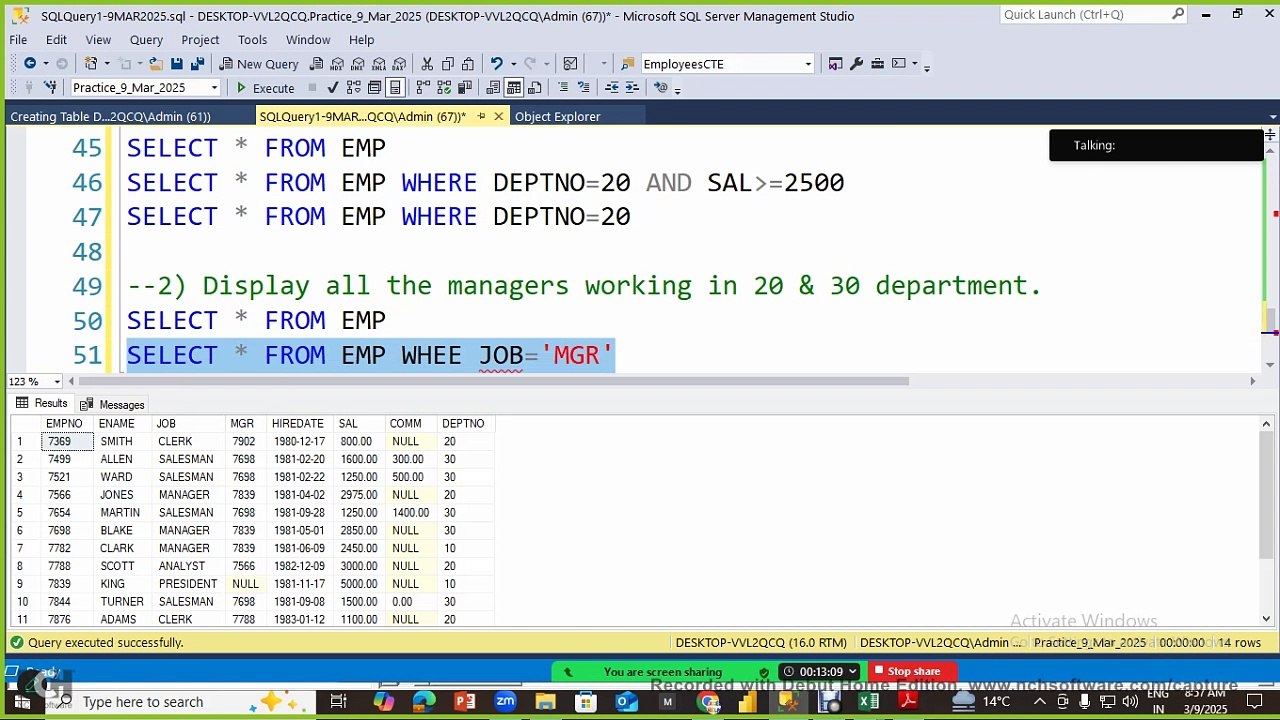Image resolution: width=1280 pixels, height=720 pixels.
Task: Click Visual Studio solutions icon
Action: coord(834,63)
